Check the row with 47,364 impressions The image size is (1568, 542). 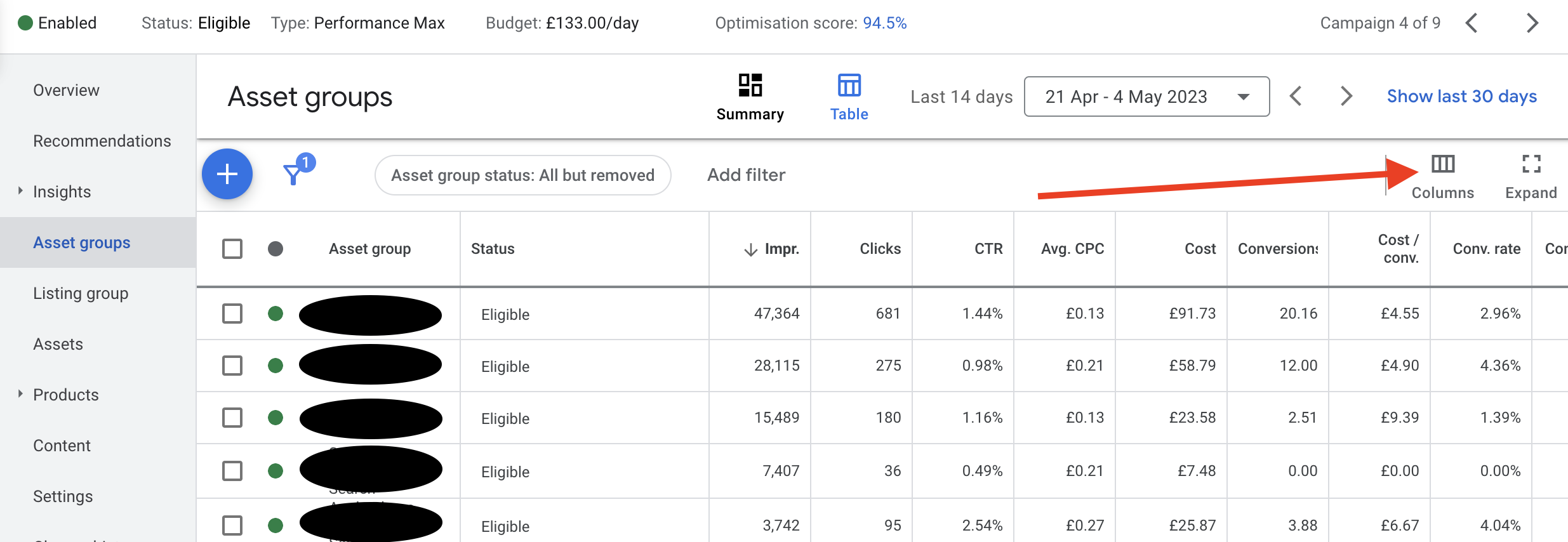[232, 314]
